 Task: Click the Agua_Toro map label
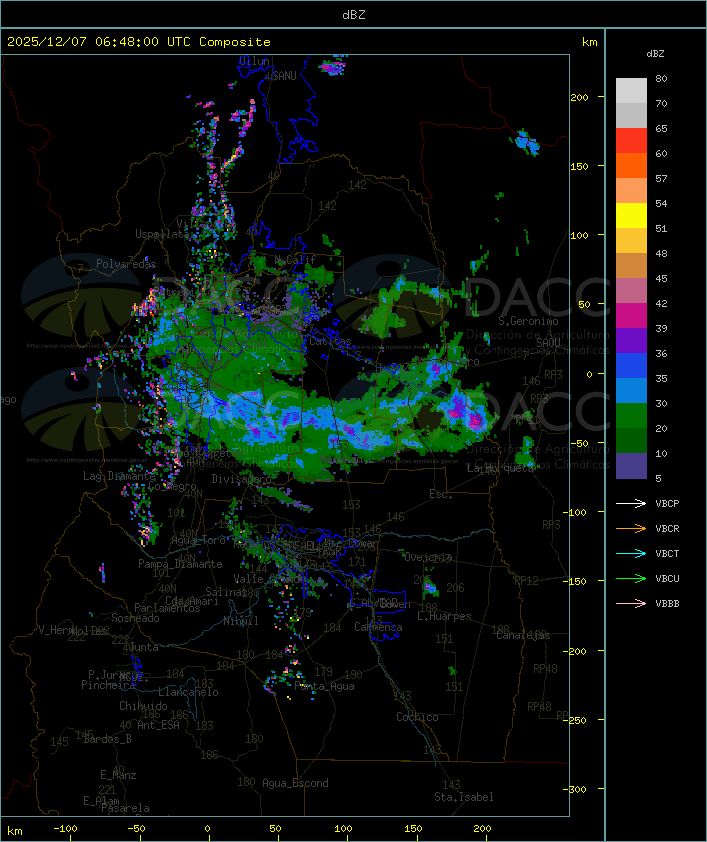[198, 540]
